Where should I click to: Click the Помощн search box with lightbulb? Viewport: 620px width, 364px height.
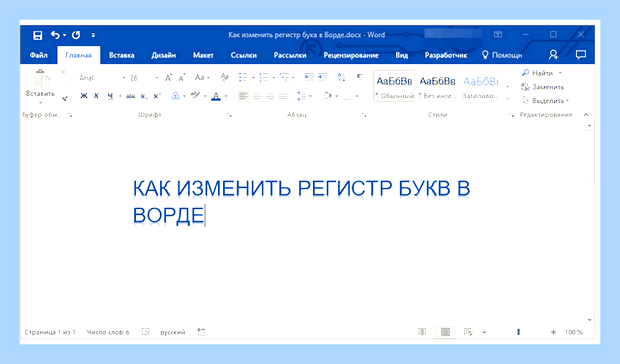pyautogui.click(x=502, y=55)
